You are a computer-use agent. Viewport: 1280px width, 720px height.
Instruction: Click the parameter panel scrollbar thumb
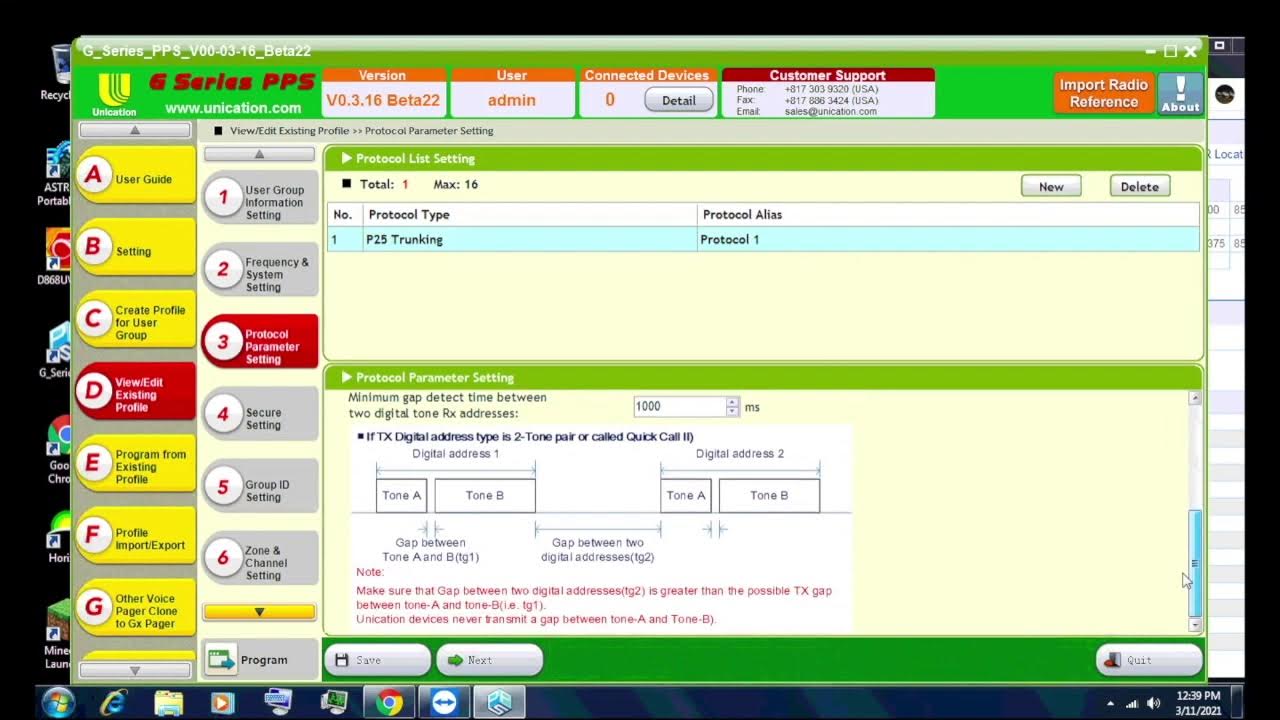pos(1195,563)
